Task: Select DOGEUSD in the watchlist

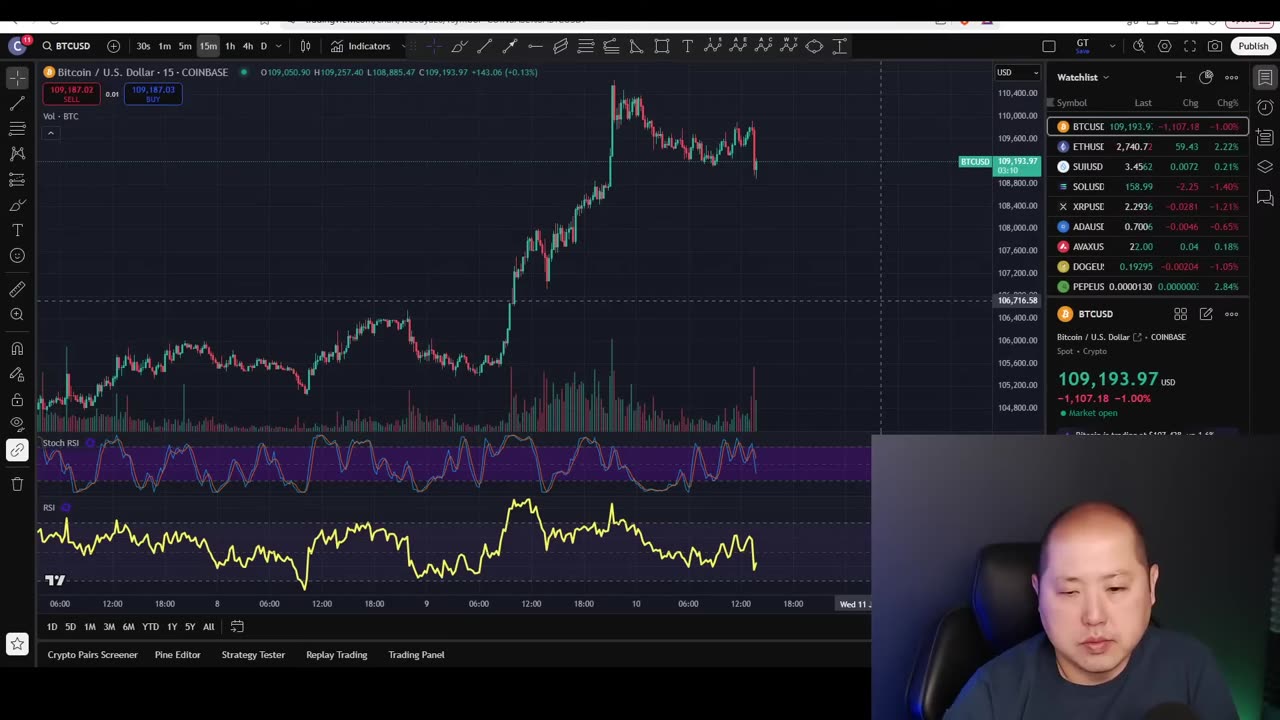Action: (x=1148, y=267)
